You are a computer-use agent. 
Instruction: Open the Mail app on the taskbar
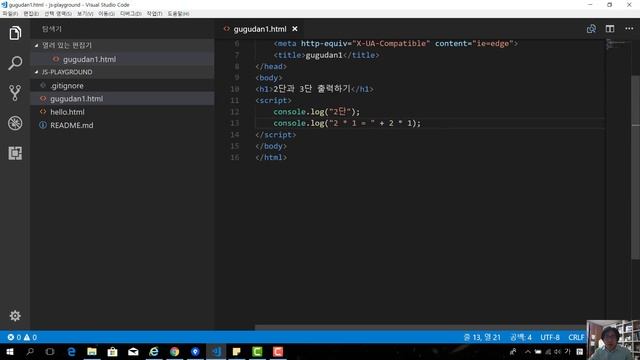click(133, 351)
